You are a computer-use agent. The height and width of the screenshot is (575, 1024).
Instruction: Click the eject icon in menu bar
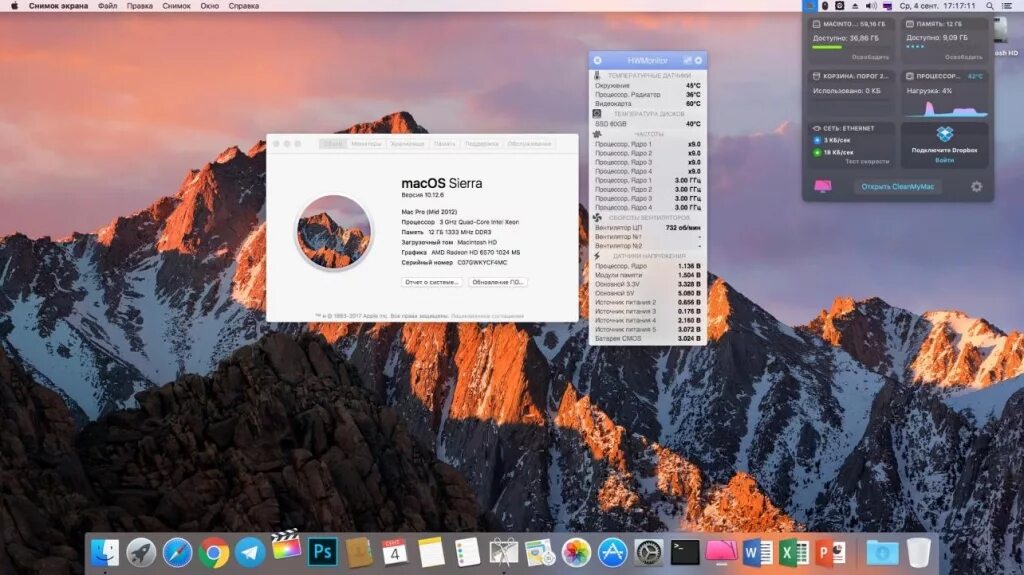tap(855, 6)
